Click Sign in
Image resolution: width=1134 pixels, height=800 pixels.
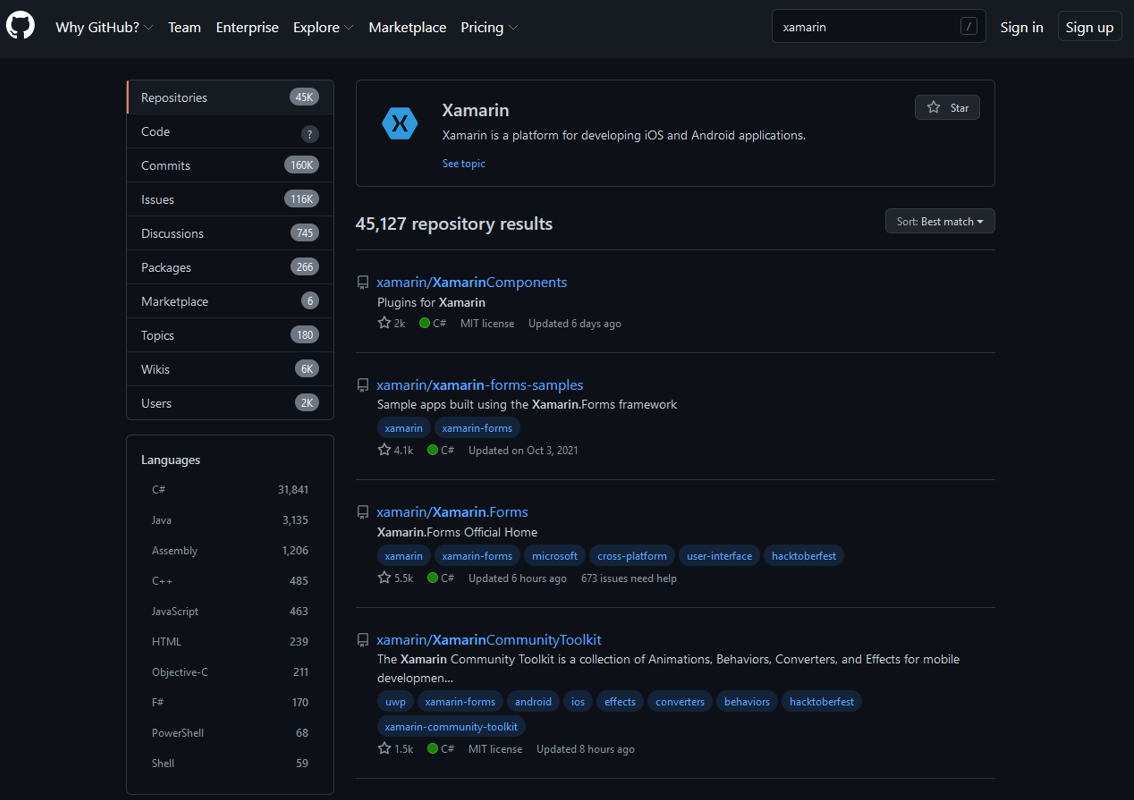pyautogui.click(x=1021, y=27)
